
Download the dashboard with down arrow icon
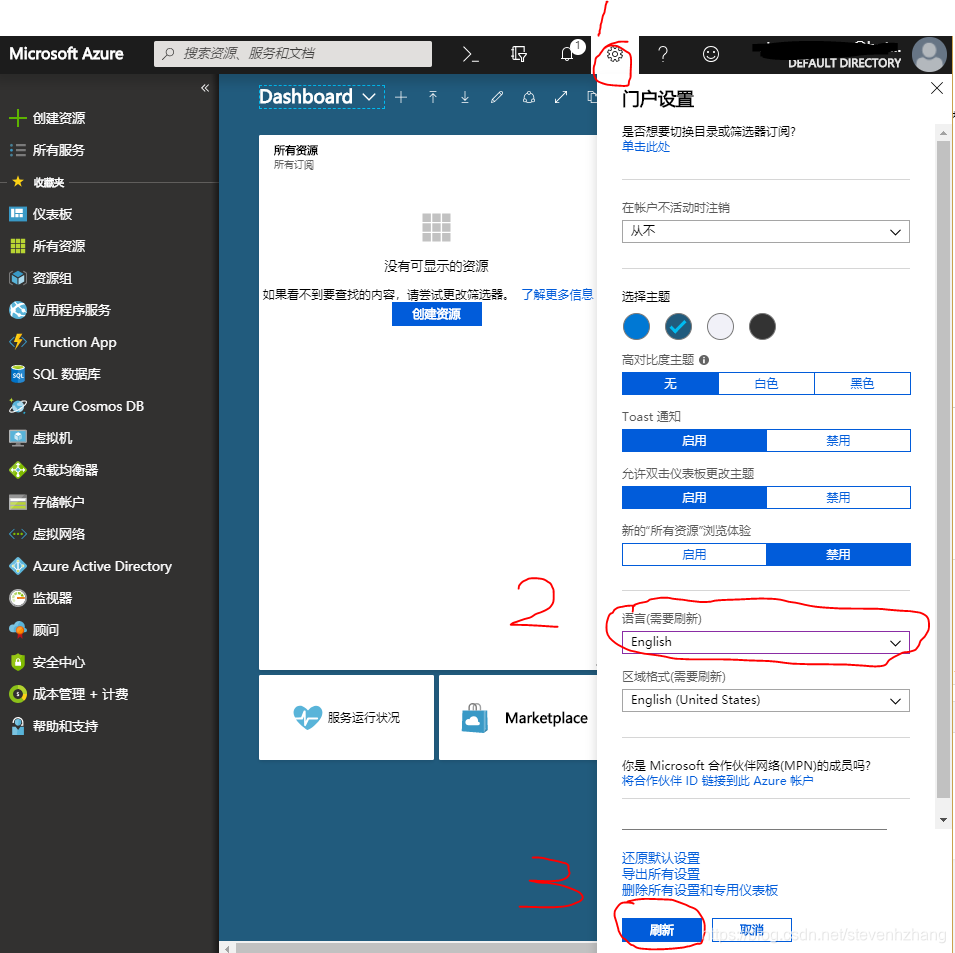point(465,97)
